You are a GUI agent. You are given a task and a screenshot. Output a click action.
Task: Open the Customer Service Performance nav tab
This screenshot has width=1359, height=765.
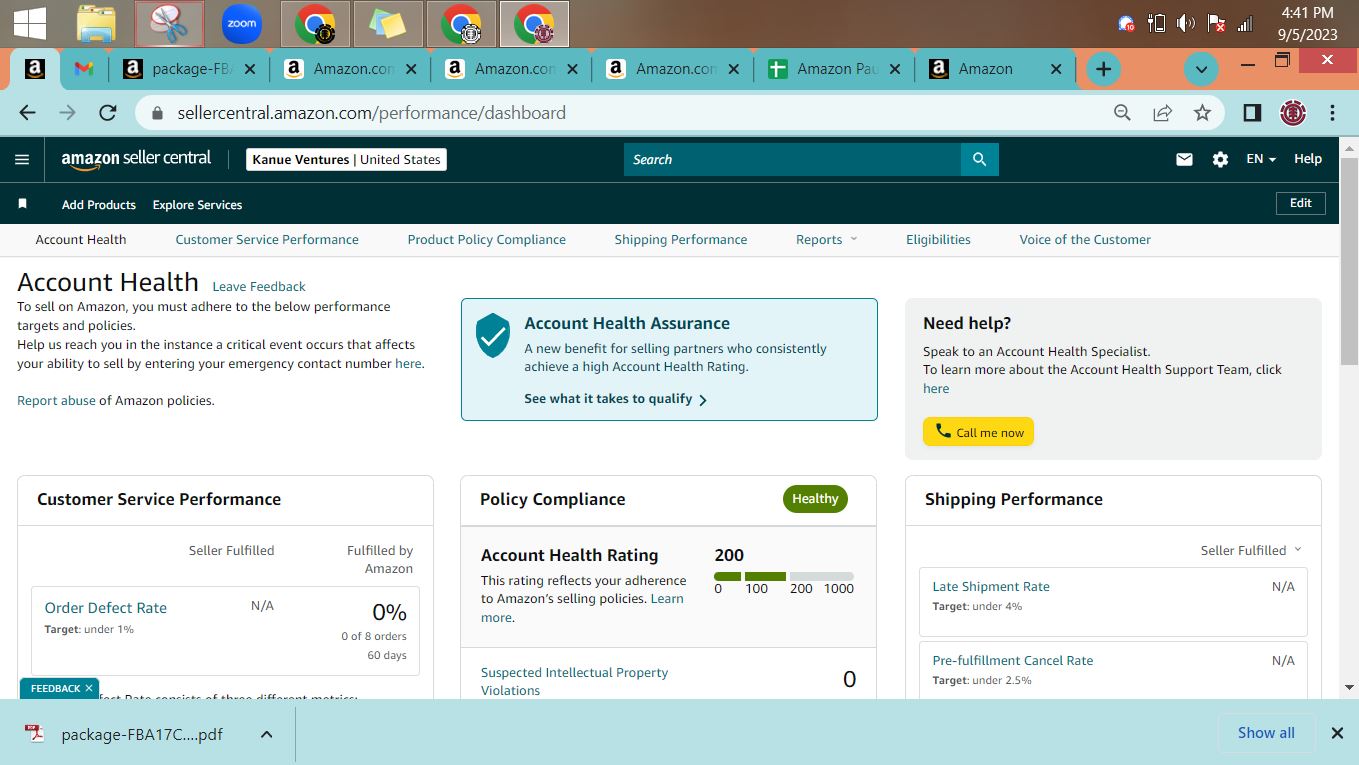(267, 239)
